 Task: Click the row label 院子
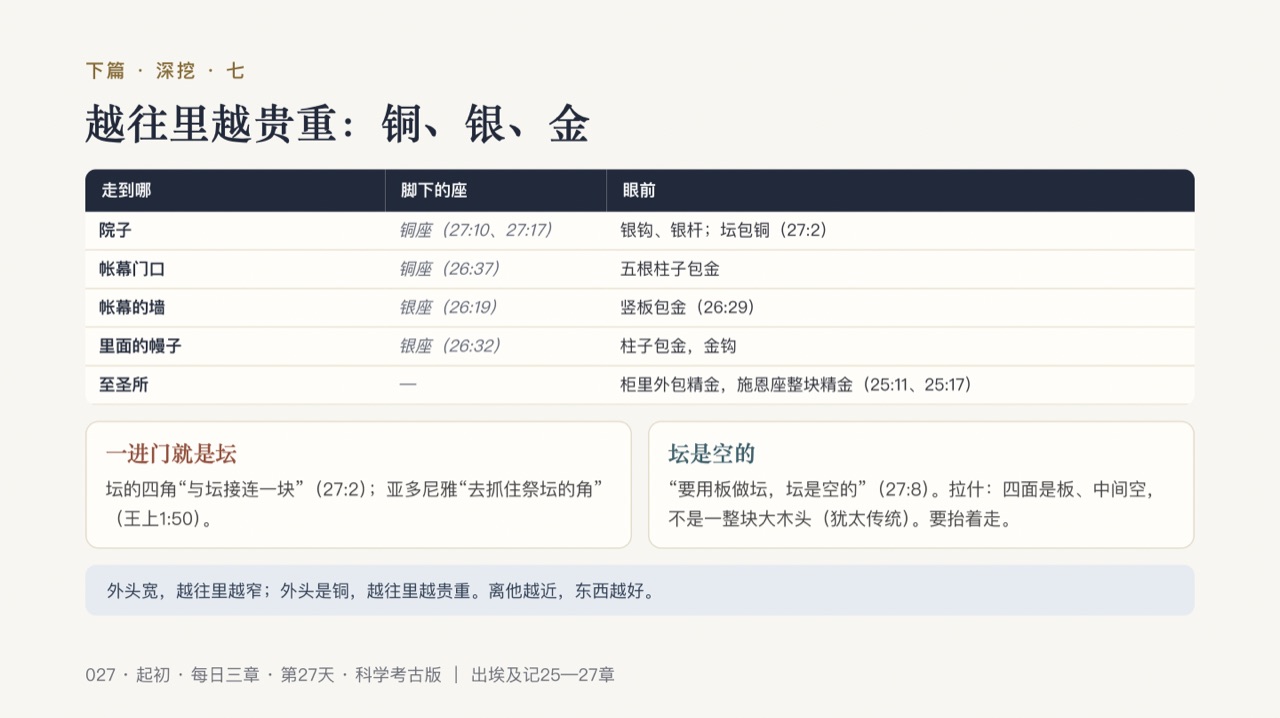pyautogui.click(x=115, y=230)
